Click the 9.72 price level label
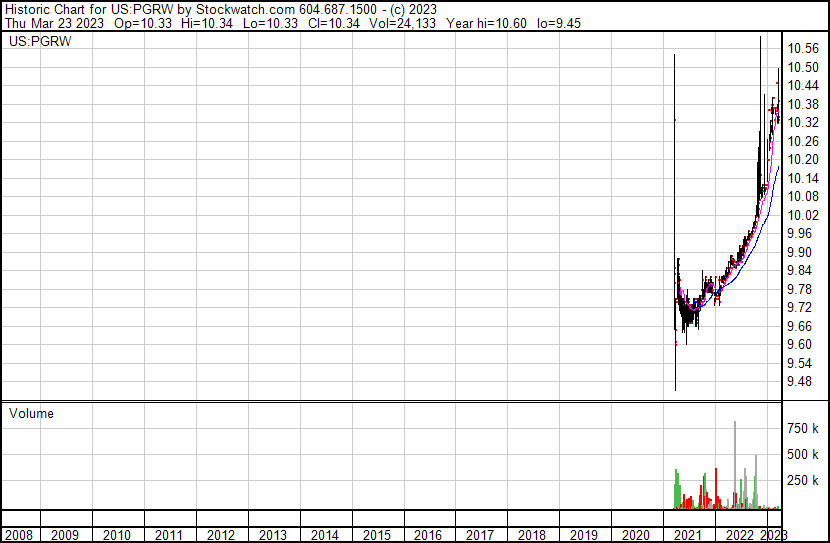This screenshot has width=830, height=543. click(x=803, y=307)
